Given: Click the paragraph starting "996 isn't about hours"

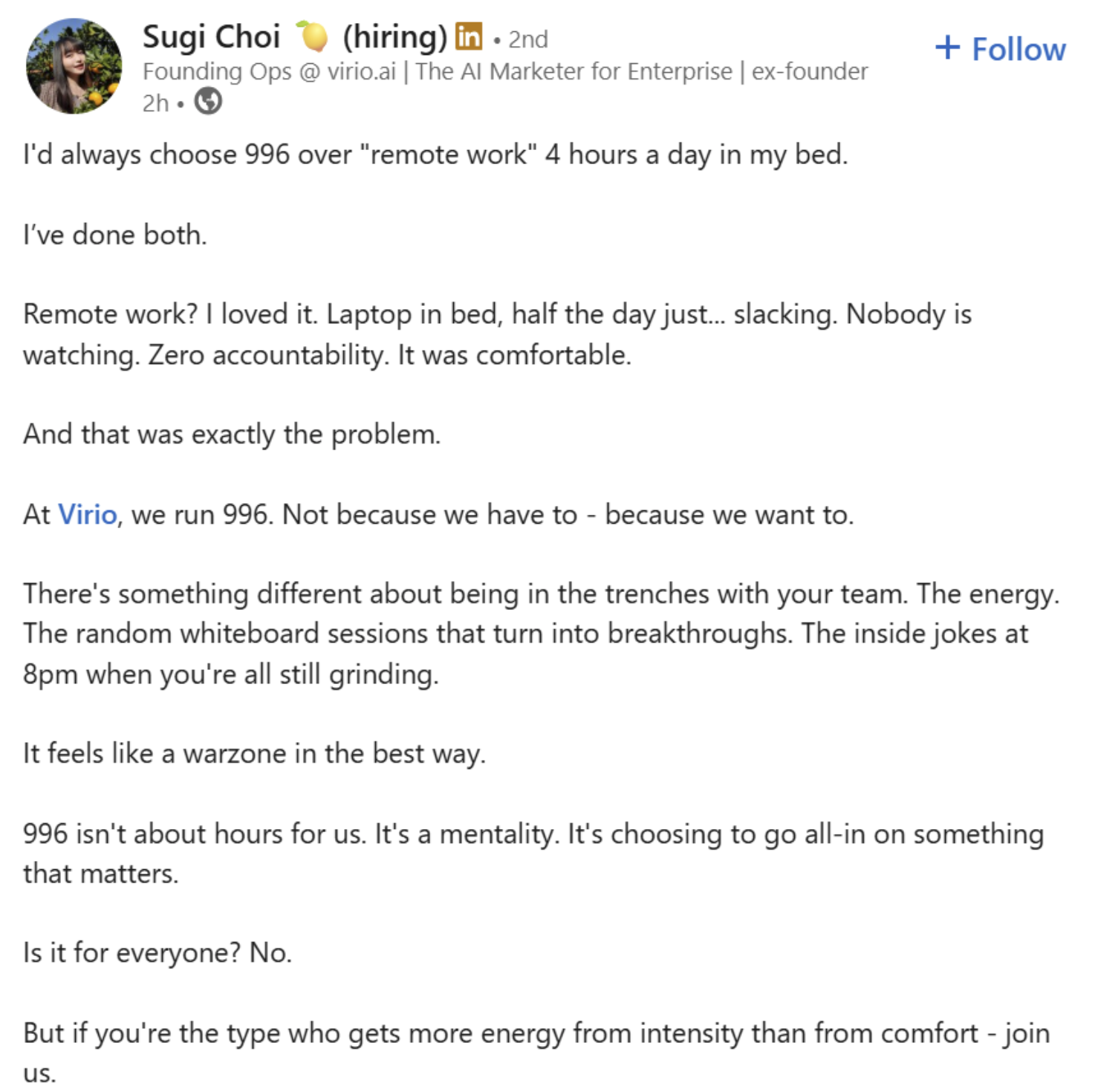Looking at the screenshot, I should pos(533,854).
